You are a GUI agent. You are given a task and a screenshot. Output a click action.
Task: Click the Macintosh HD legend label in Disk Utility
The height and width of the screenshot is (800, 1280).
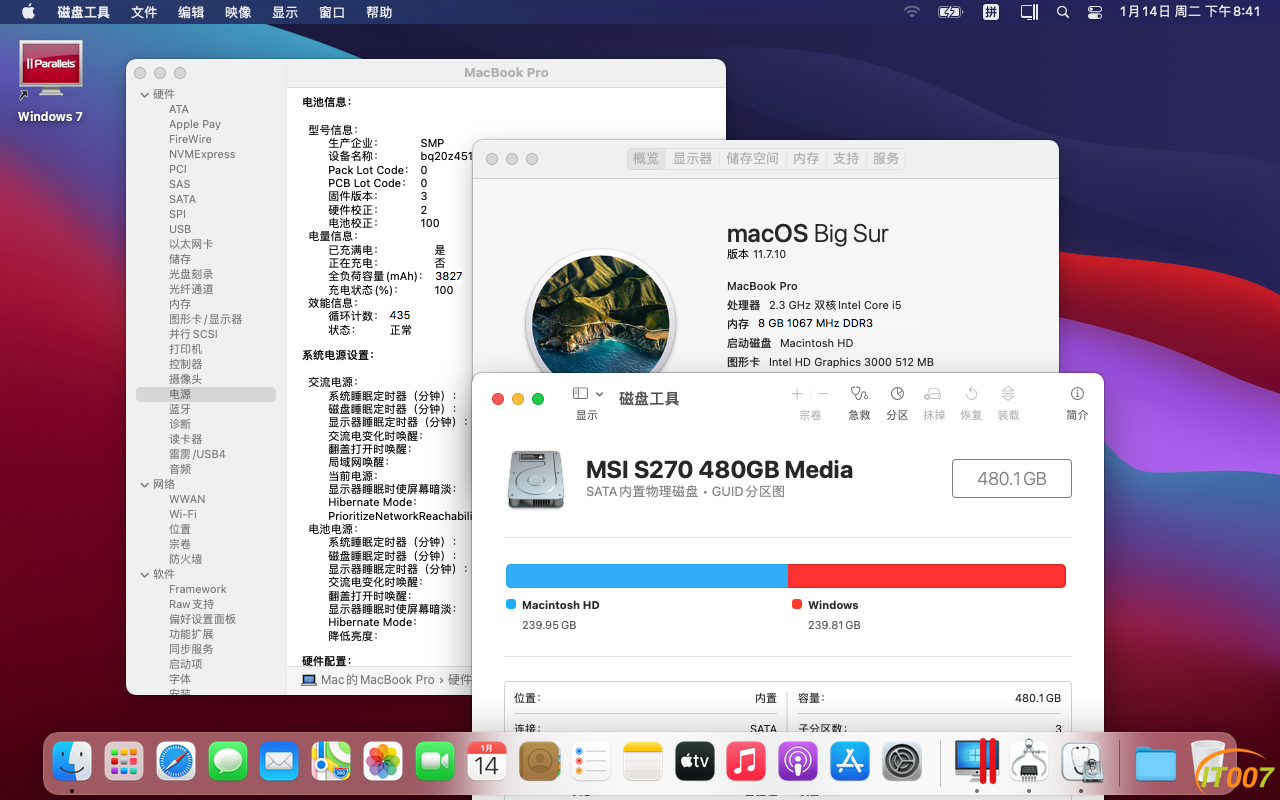pos(560,605)
